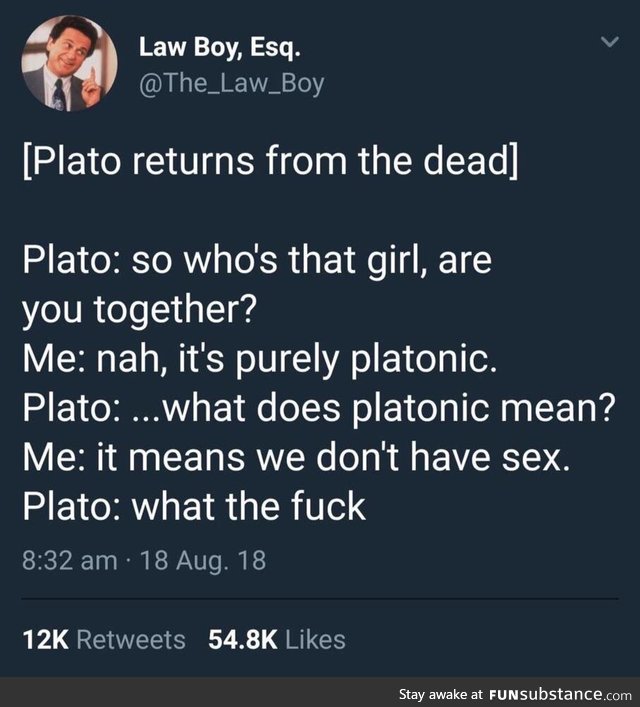Screen dimensions: 640x707
Task: Visit the FUNsubstance.com watermark link
Action: point(560,694)
